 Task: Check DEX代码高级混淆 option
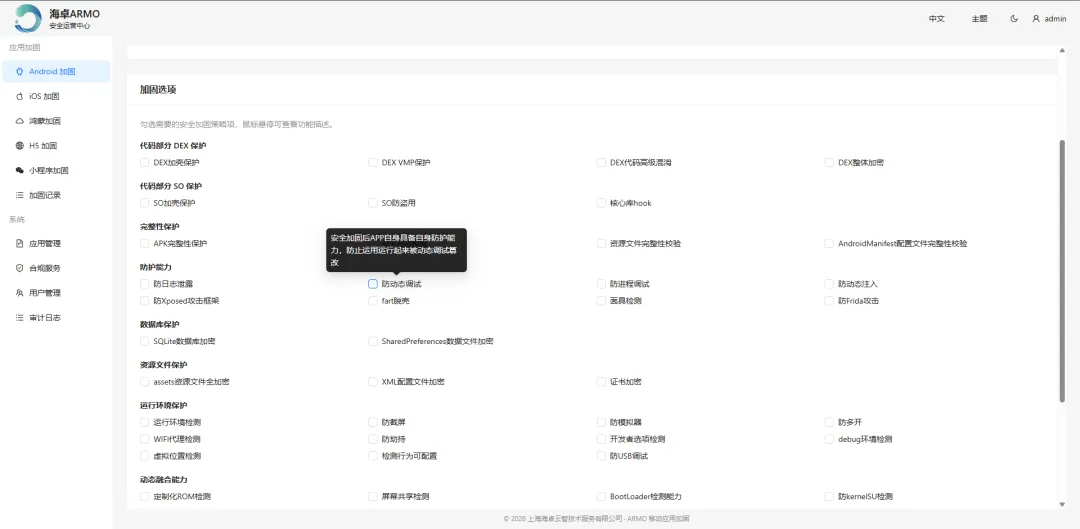pos(601,163)
